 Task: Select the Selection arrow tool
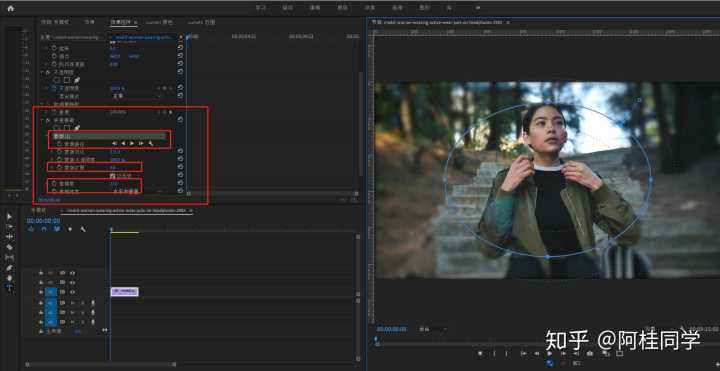click(10, 216)
